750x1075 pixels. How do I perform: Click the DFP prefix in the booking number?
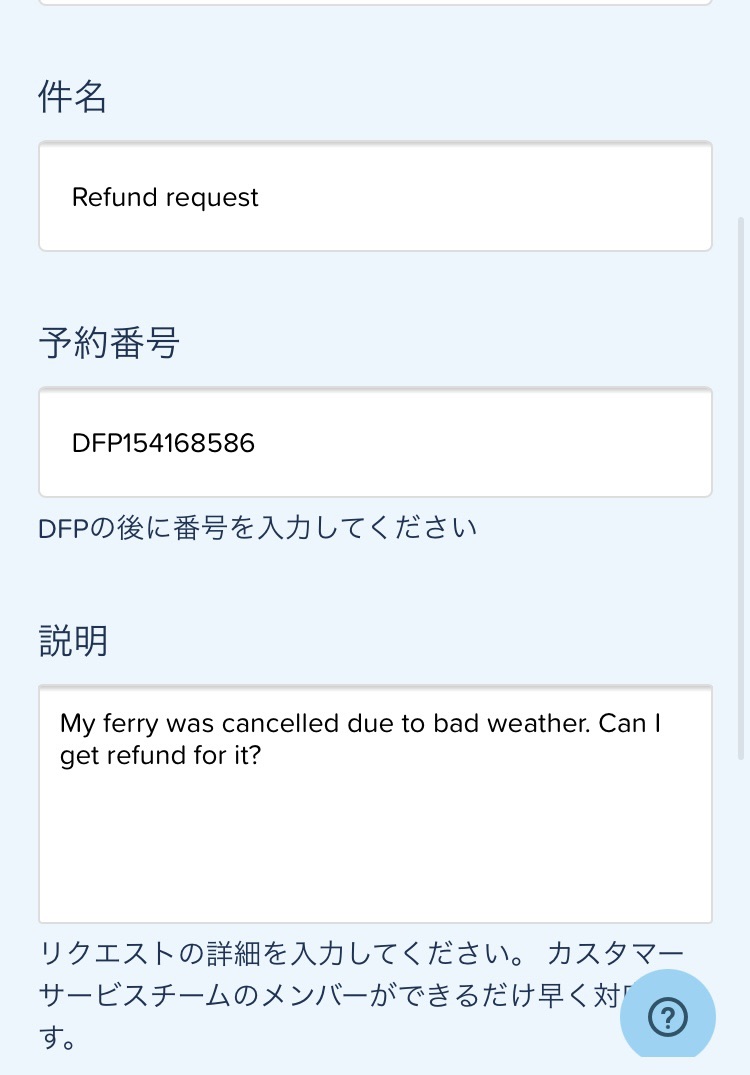point(97,443)
